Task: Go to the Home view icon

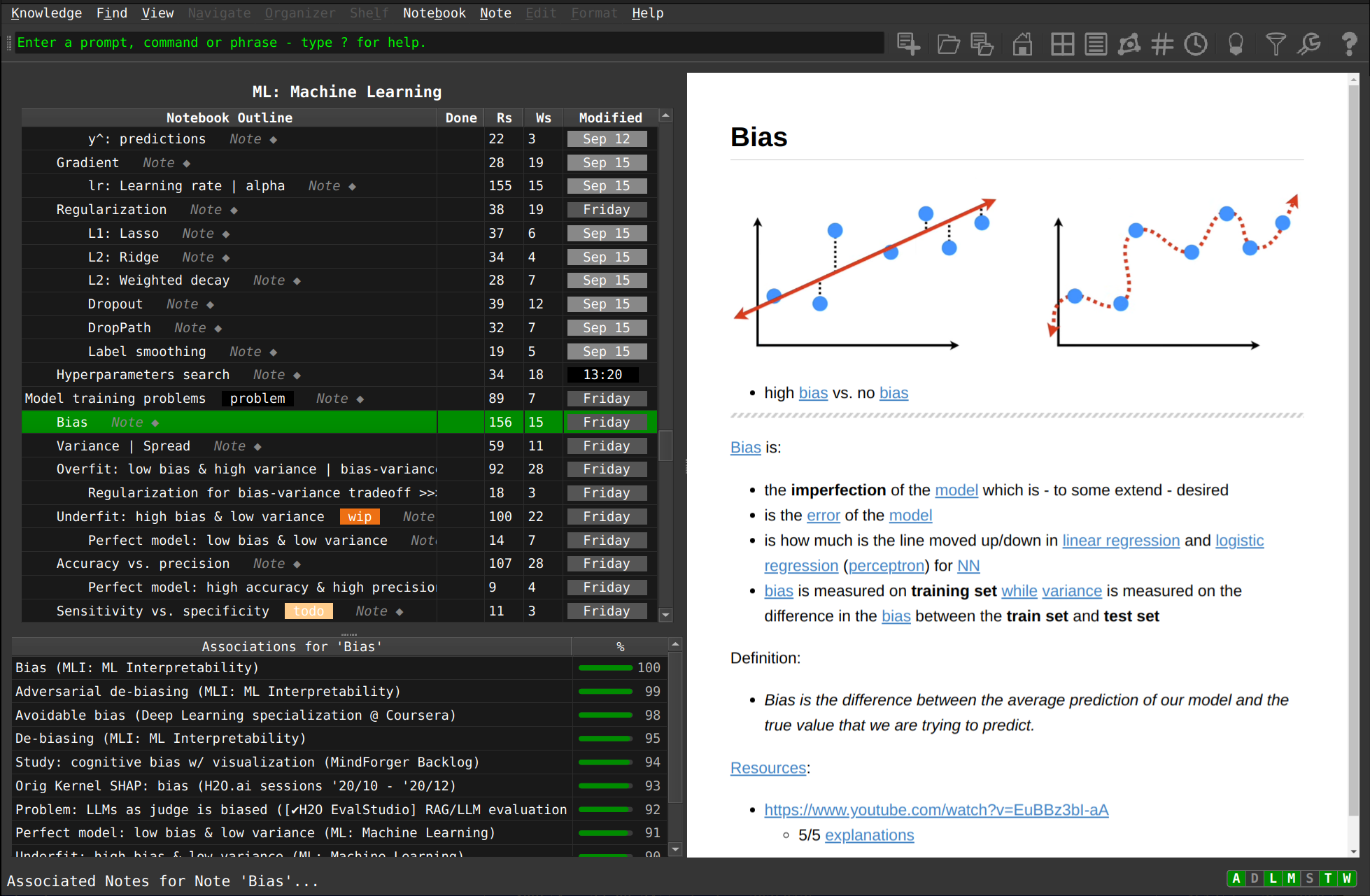Action: pos(1022,43)
